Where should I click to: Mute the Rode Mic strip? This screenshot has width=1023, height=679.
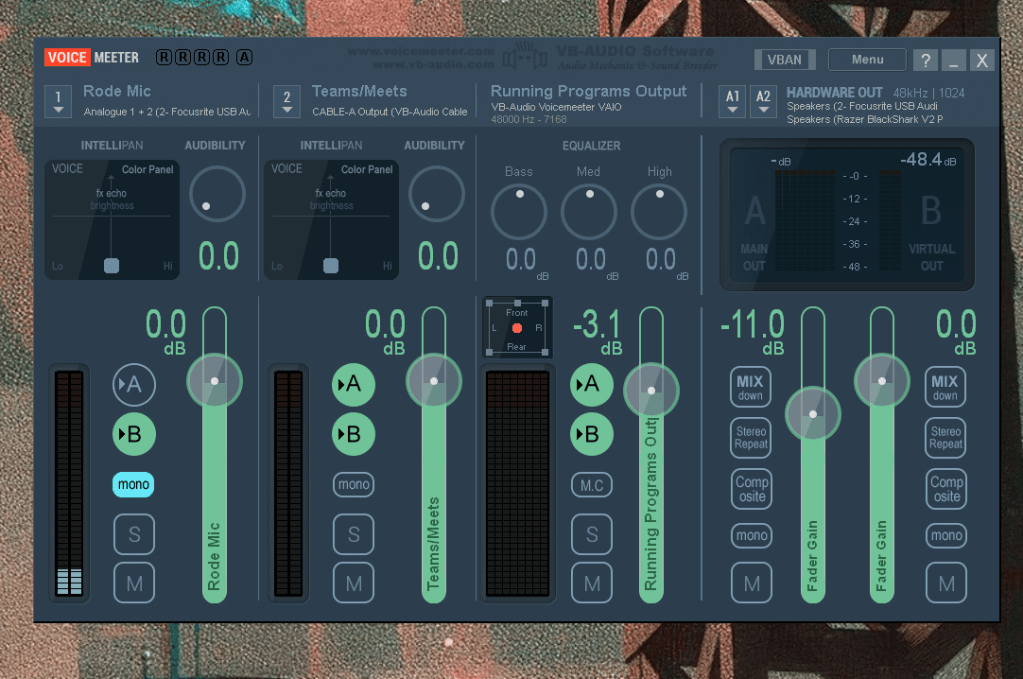[x=134, y=583]
